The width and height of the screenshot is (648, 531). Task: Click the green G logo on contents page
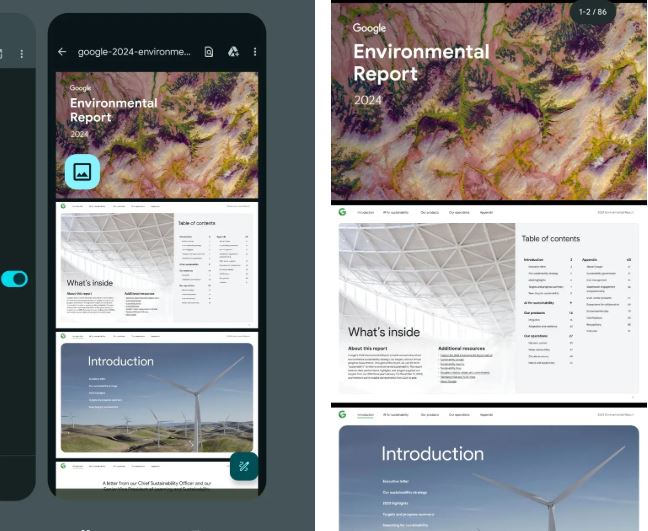tap(342, 213)
